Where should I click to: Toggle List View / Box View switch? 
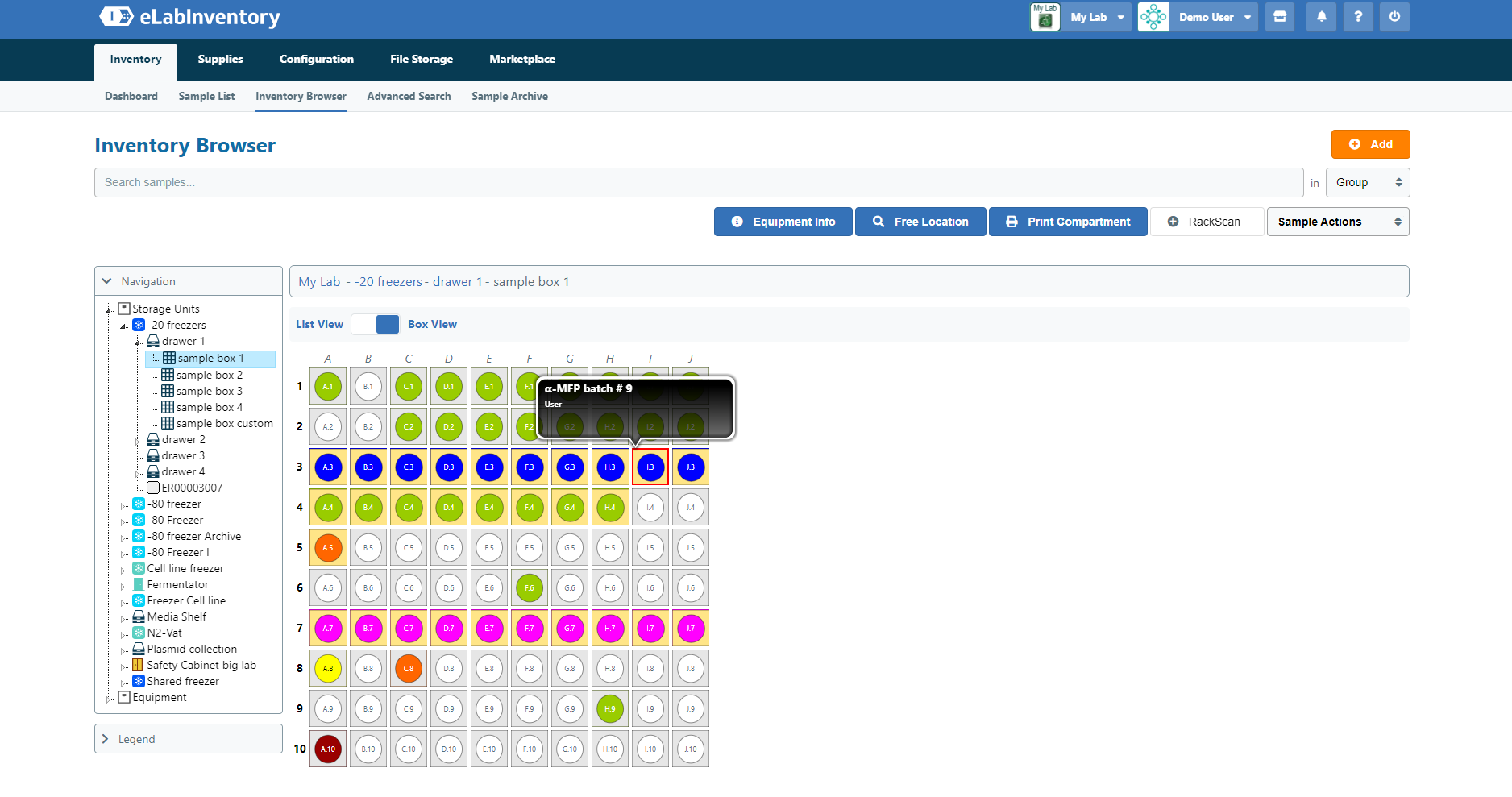376,324
